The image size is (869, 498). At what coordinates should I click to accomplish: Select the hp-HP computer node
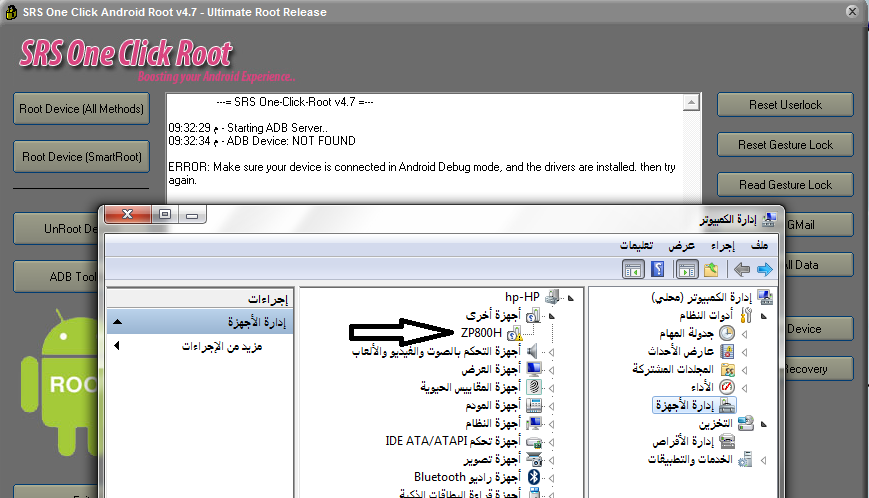pyautogui.click(x=522, y=297)
